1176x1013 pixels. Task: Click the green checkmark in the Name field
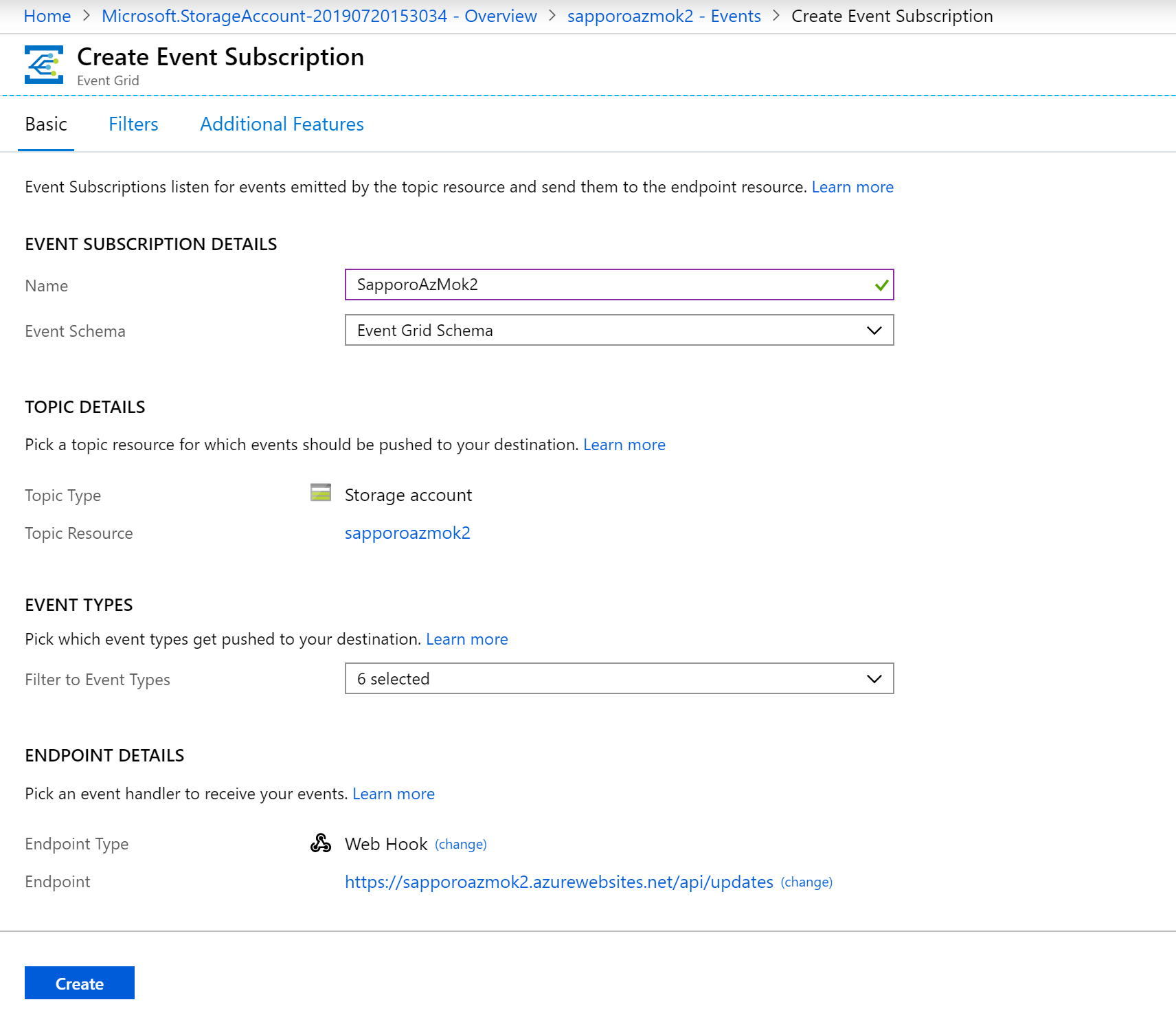pyautogui.click(x=881, y=285)
